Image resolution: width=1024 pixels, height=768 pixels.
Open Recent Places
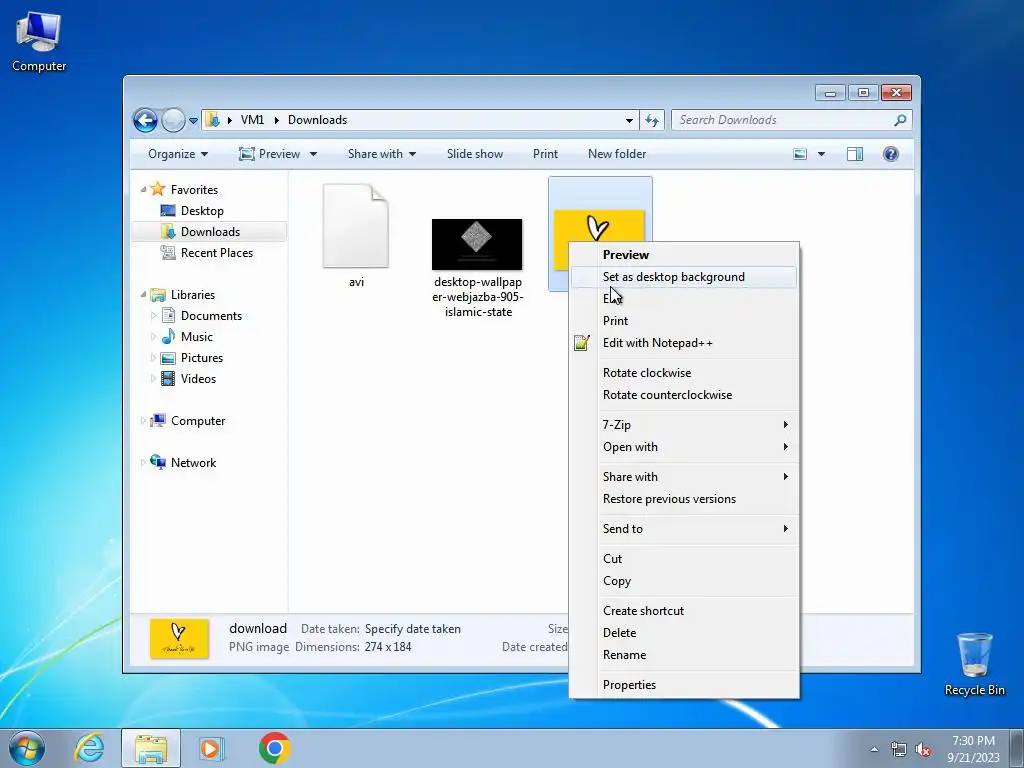(x=216, y=253)
